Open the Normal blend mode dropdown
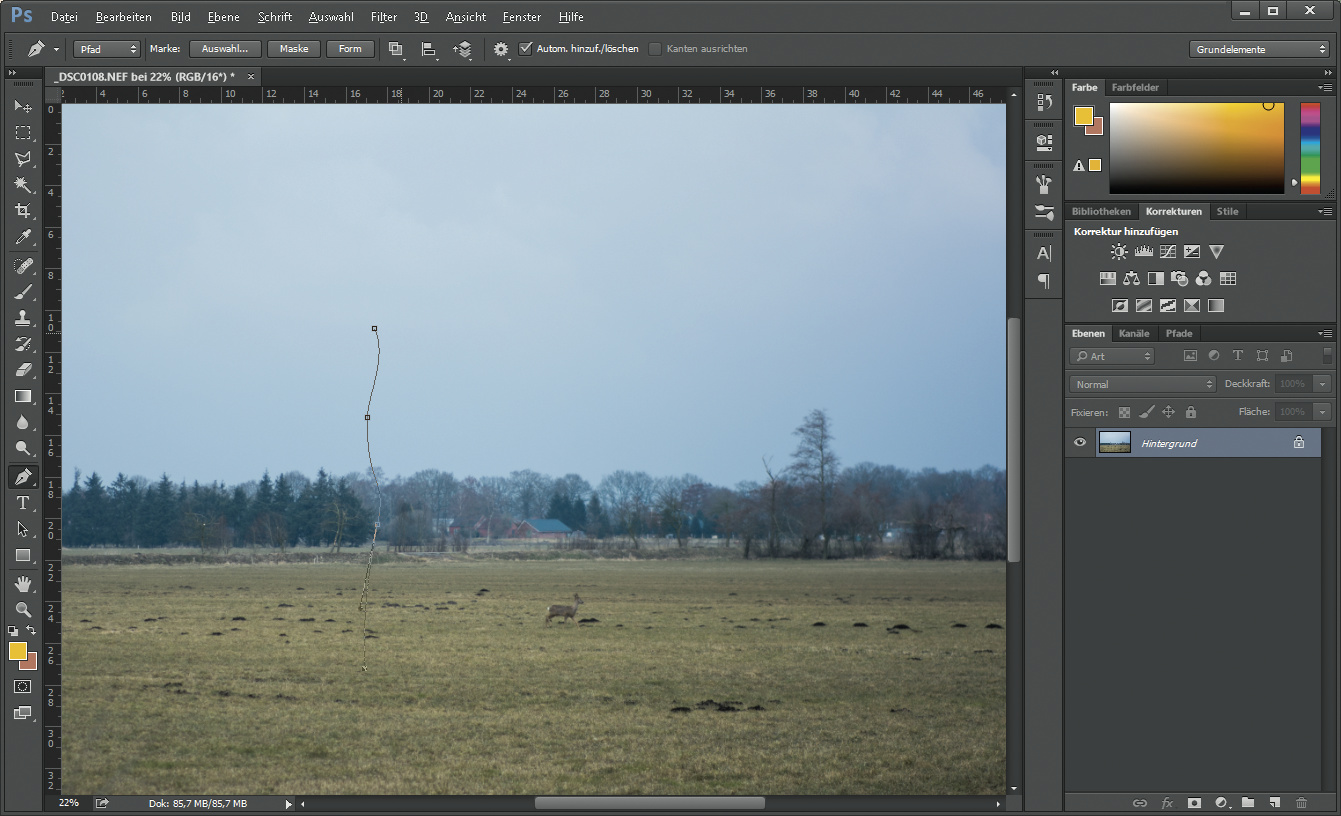 pos(1143,384)
